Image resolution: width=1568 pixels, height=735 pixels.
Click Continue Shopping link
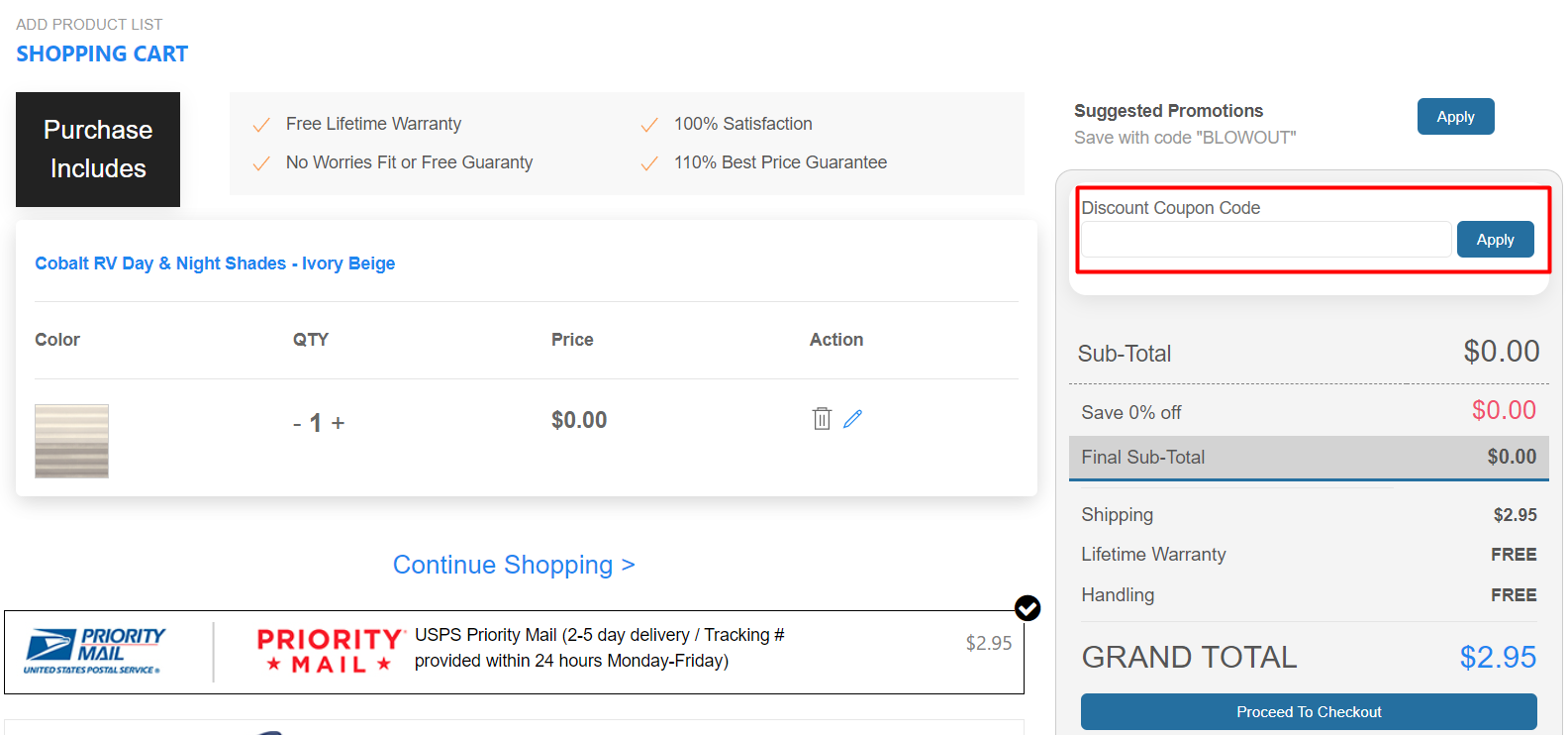[x=514, y=565]
